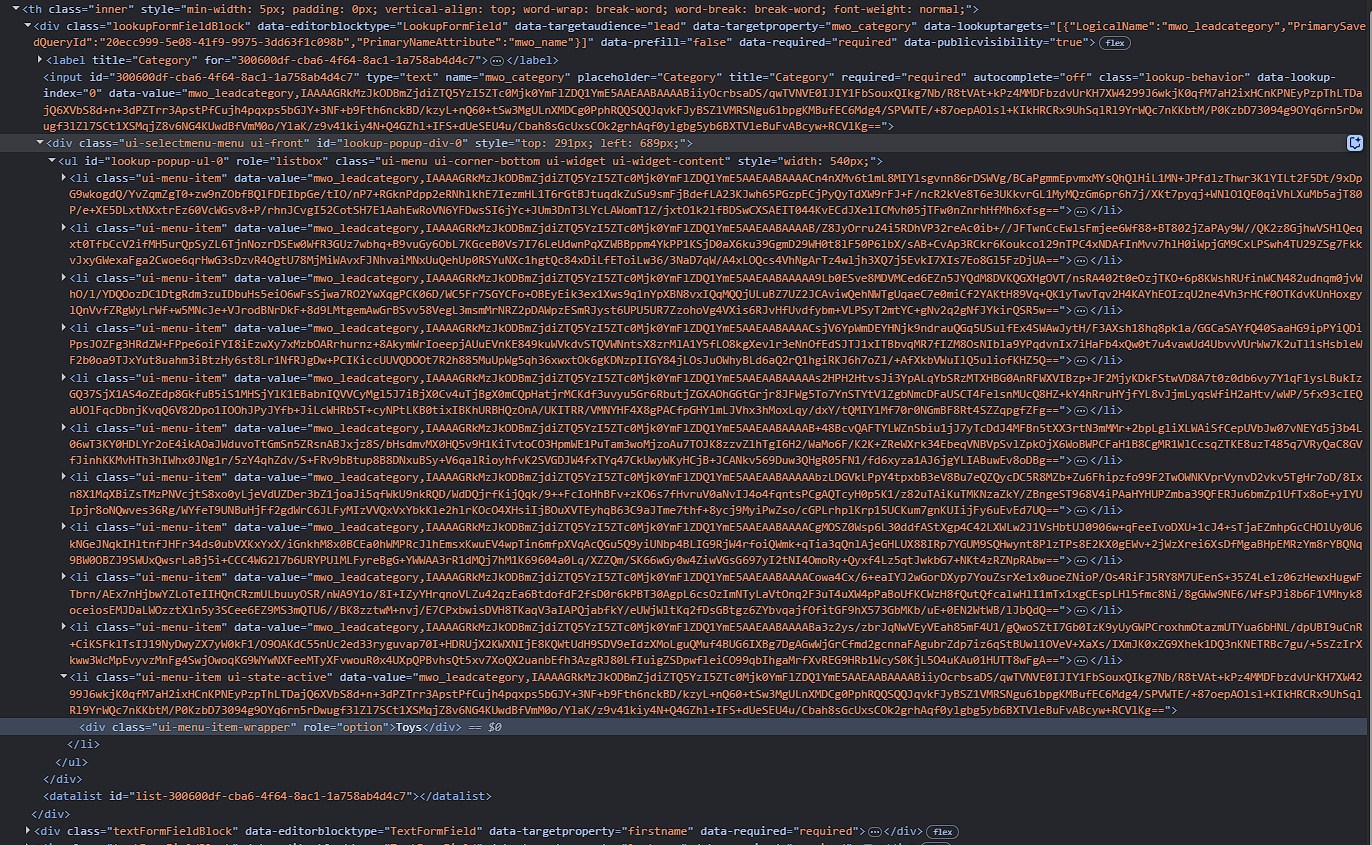Image resolution: width=1372 pixels, height=845 pixels.
Task: Expand the label title="Category" node
Action: [39, 60]
